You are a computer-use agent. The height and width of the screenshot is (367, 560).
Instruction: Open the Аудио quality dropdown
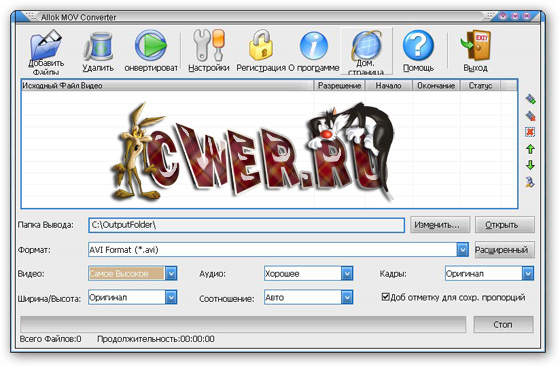[x=347, y=273]
